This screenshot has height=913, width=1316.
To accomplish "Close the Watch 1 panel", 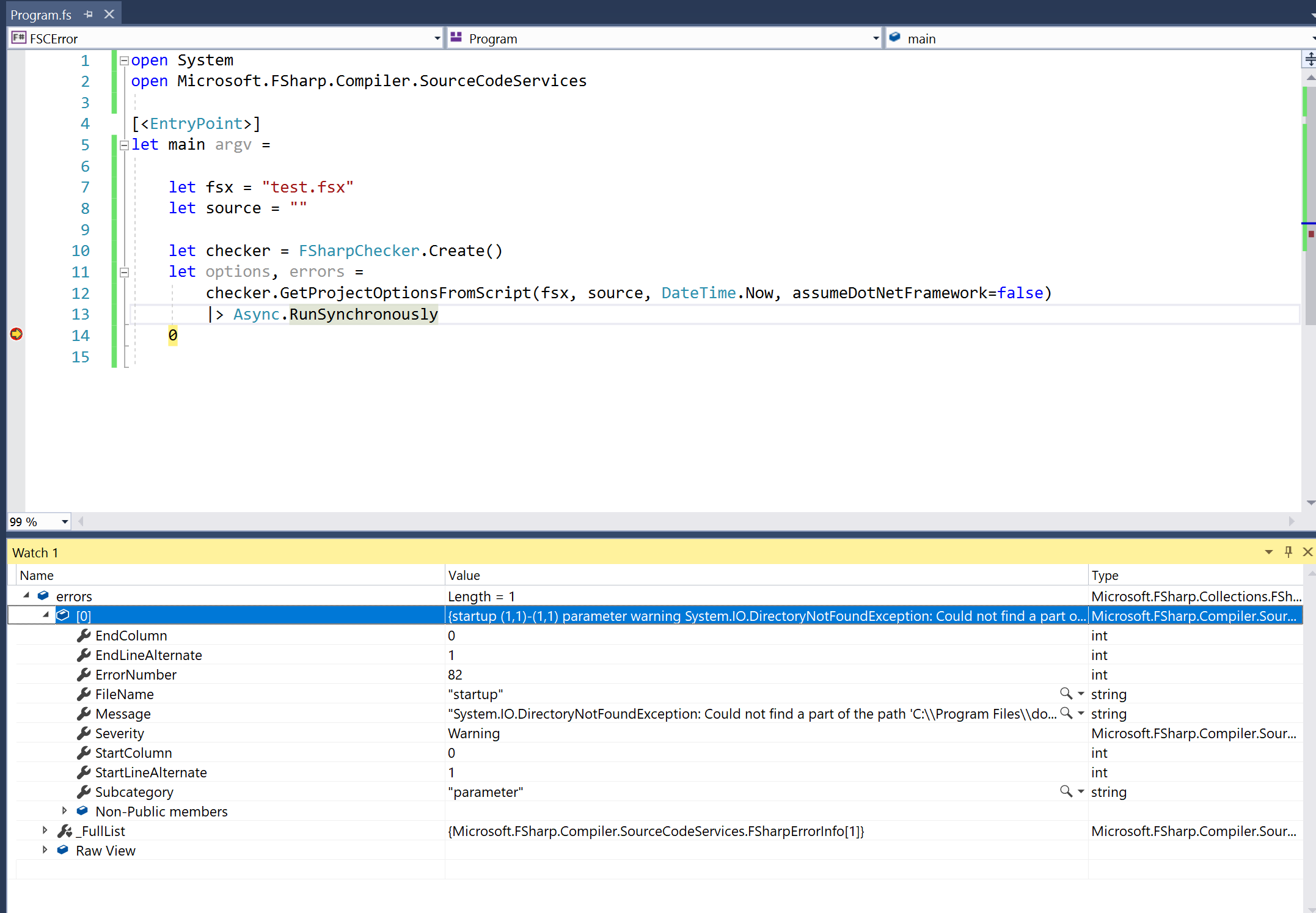I will pos(1307,552).
